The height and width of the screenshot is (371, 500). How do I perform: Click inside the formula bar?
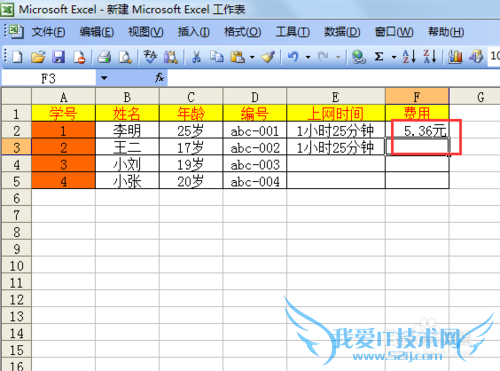coord(333,78)
